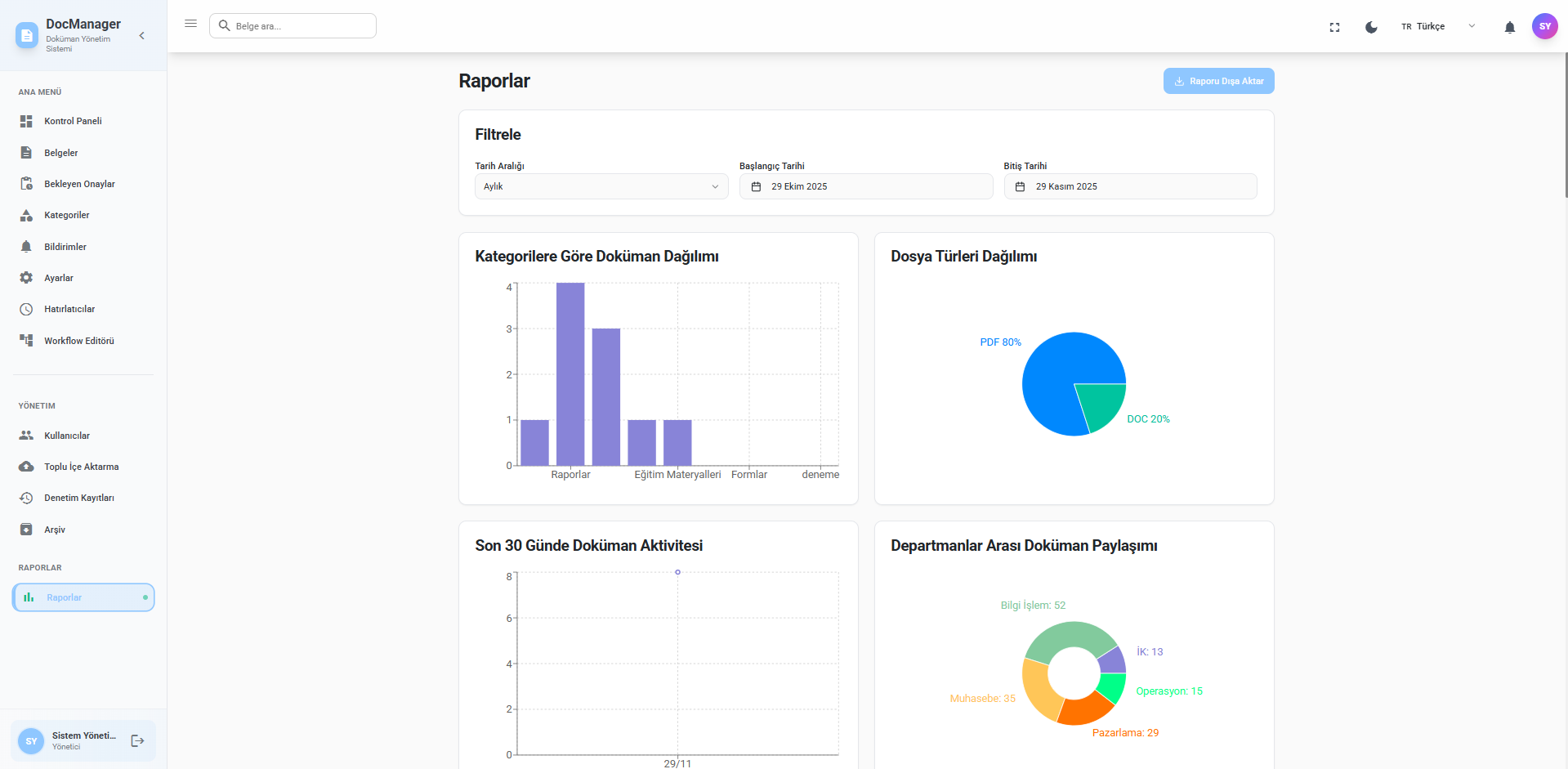Open the Ayarlar settings menu
The width and height of the screenshot is (1568, 769).
coord(27,278)
